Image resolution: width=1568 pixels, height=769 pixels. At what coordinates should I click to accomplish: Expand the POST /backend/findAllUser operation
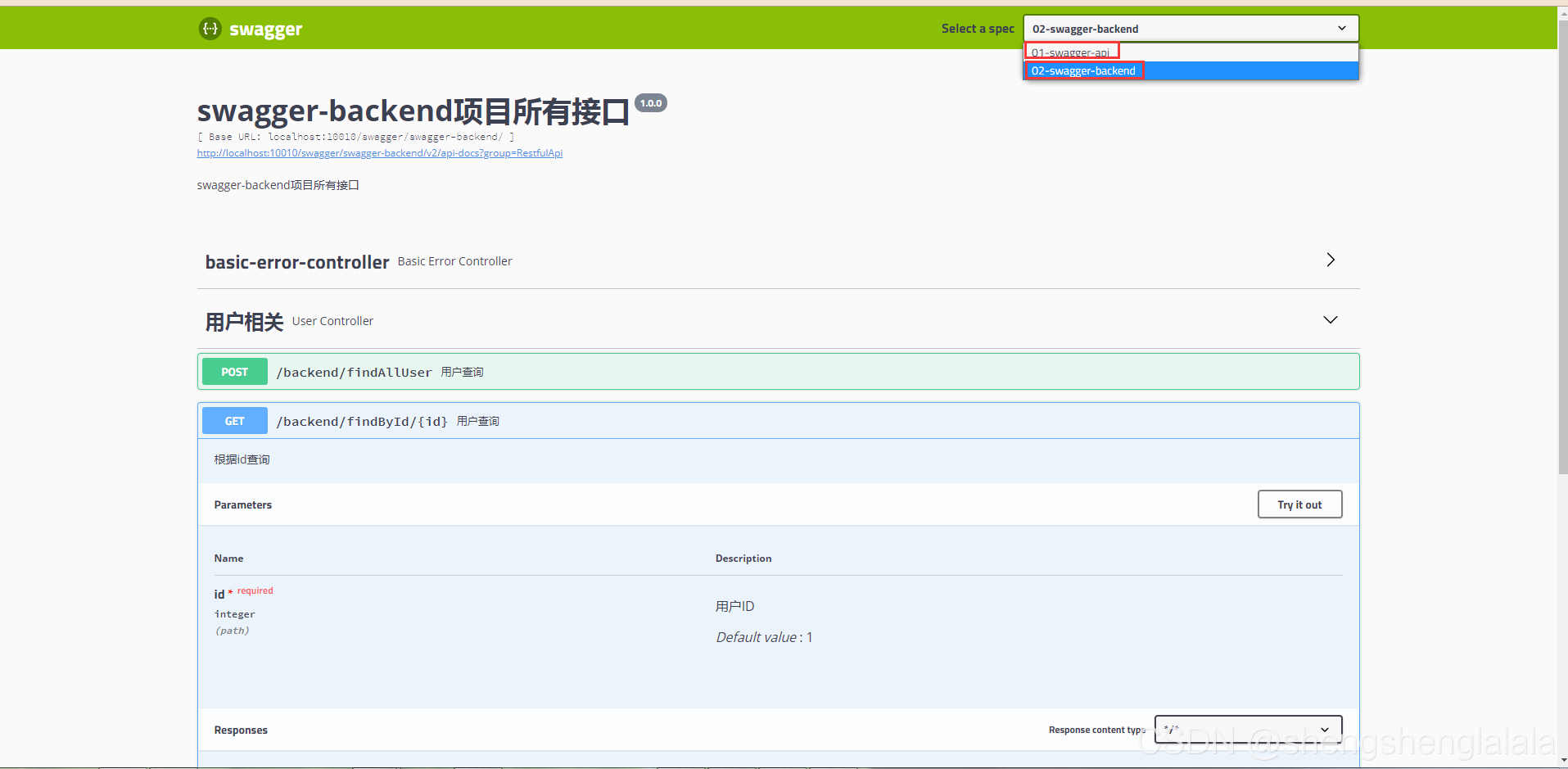click(778, 372)
